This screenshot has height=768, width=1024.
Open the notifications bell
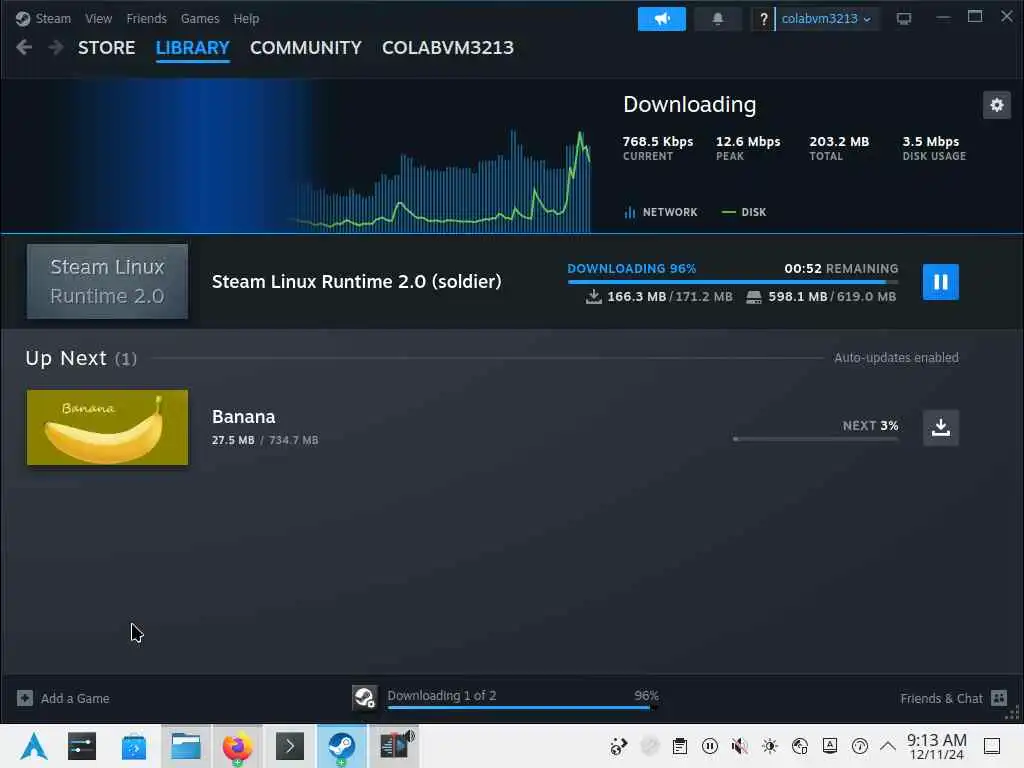point(718,19)
